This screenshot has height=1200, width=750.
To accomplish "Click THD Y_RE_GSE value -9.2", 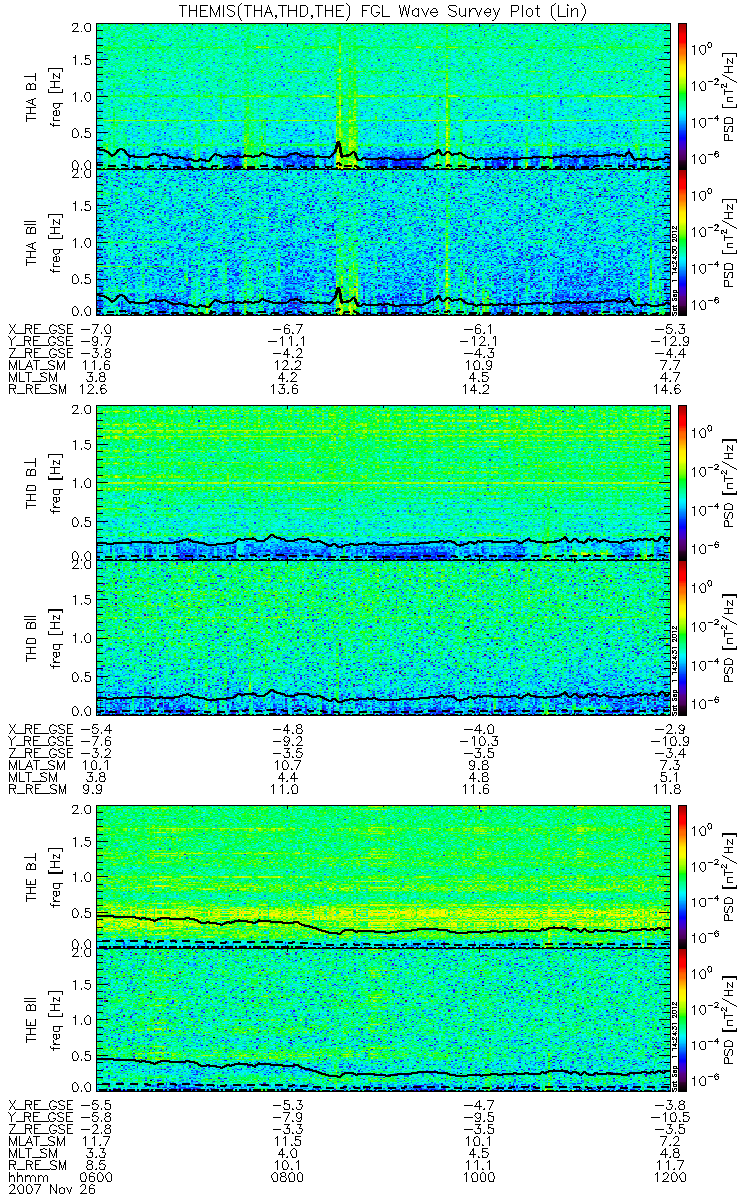I will pos(287,740).
